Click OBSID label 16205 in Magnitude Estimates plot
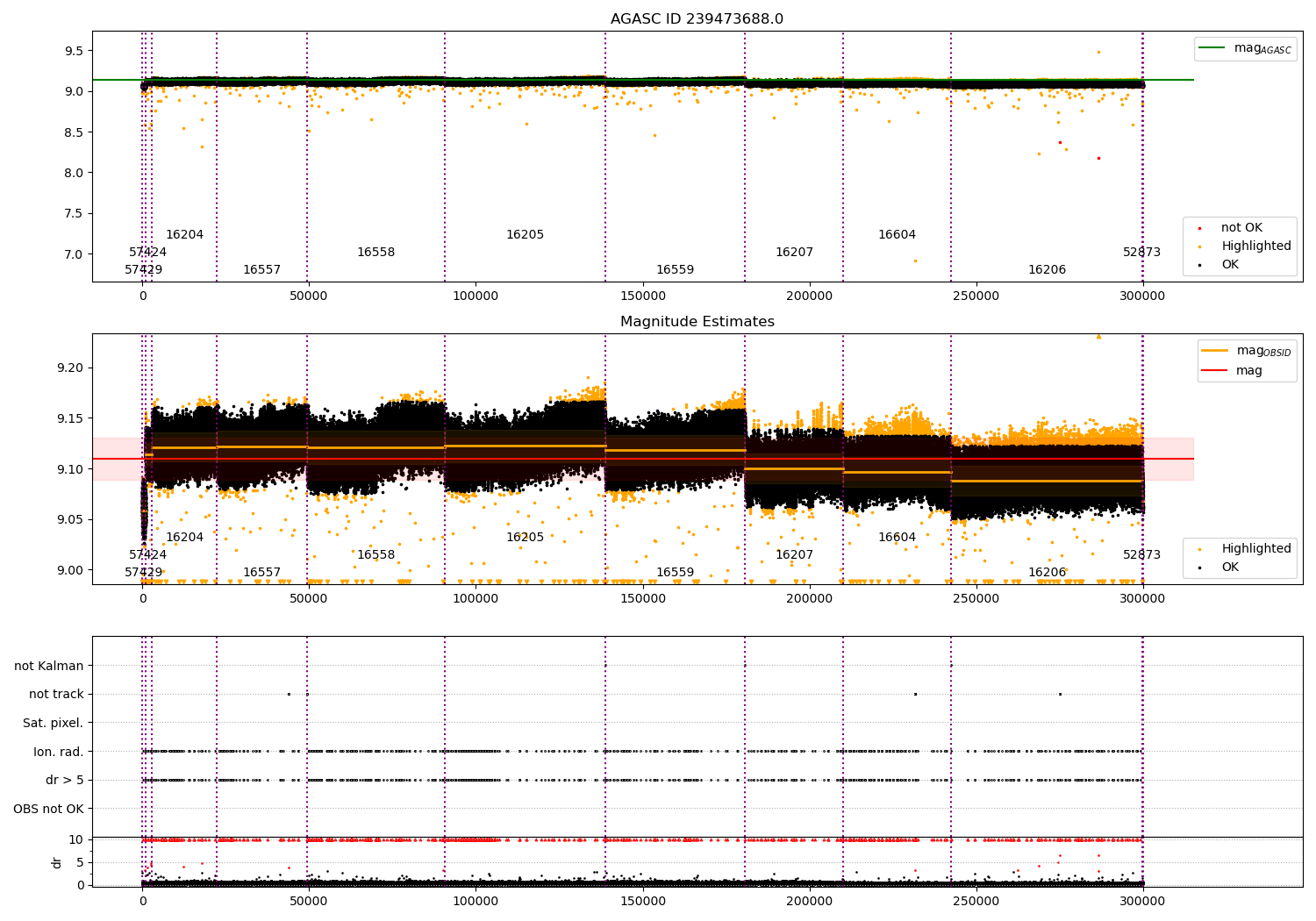The height and width of the screenshot is (921, 1316). click(x=525, y=538)
